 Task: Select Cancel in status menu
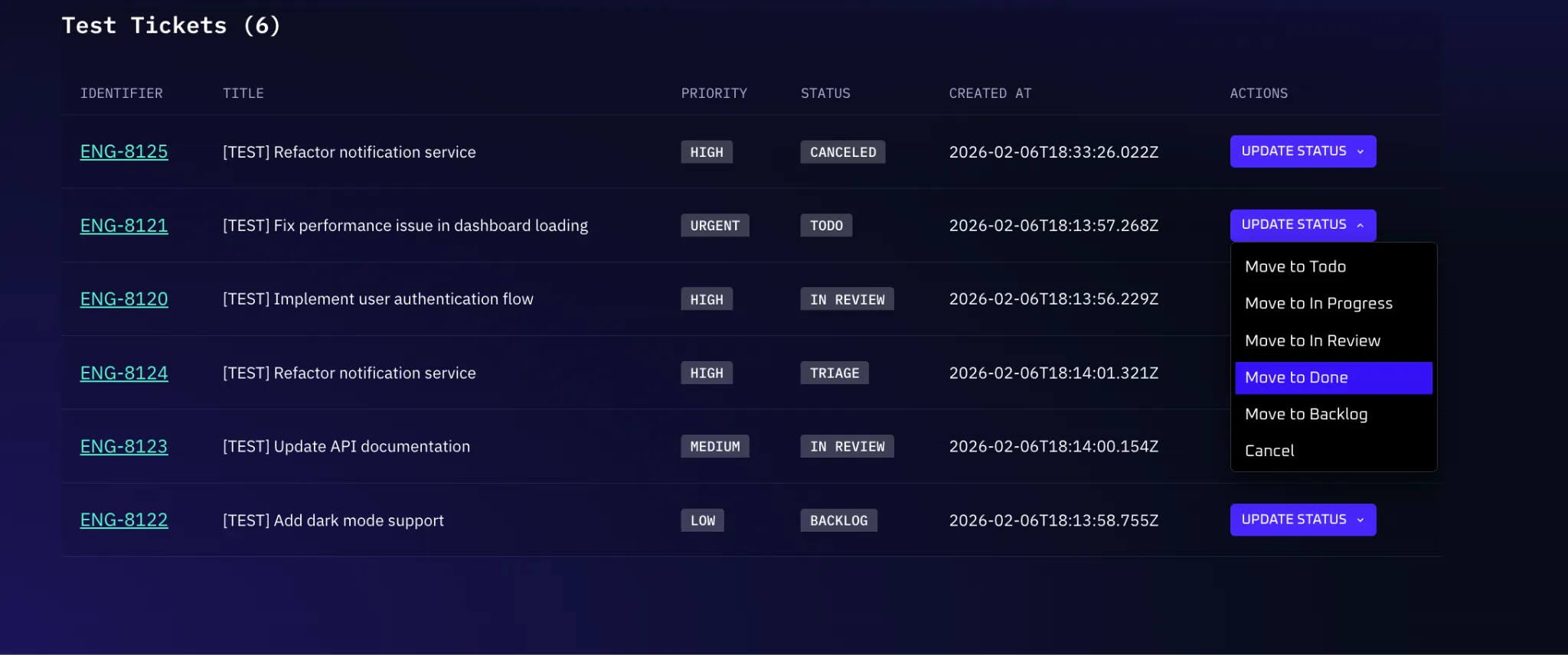[x=1333, y=451]
